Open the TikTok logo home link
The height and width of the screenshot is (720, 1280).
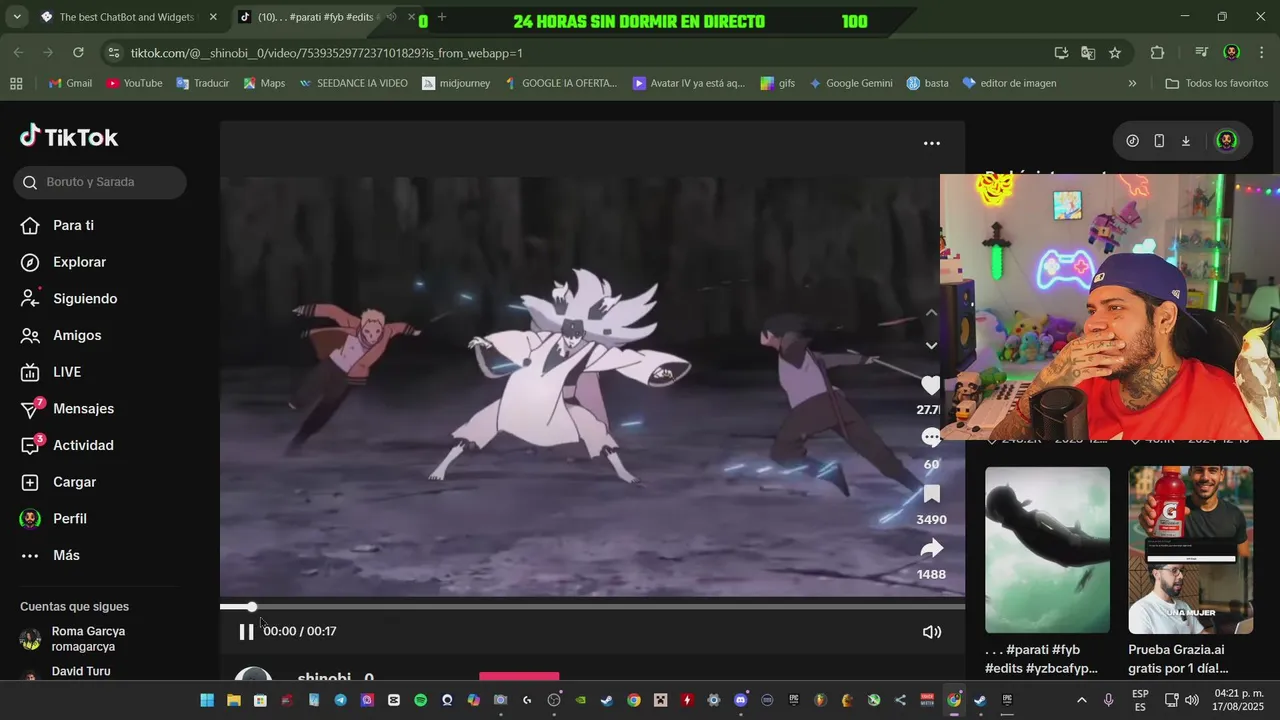[69, 137]
